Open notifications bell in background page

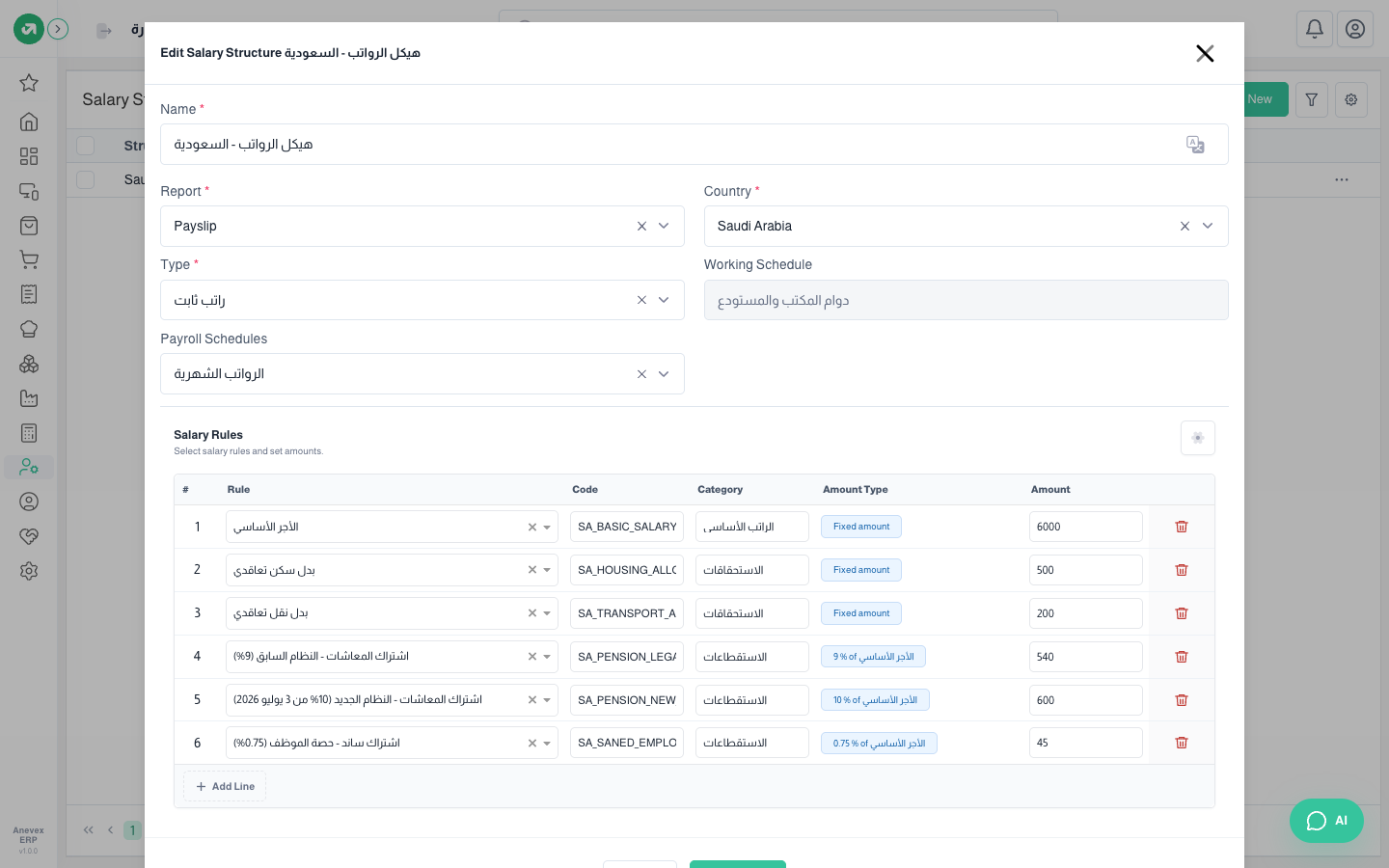pos(1315,29)
